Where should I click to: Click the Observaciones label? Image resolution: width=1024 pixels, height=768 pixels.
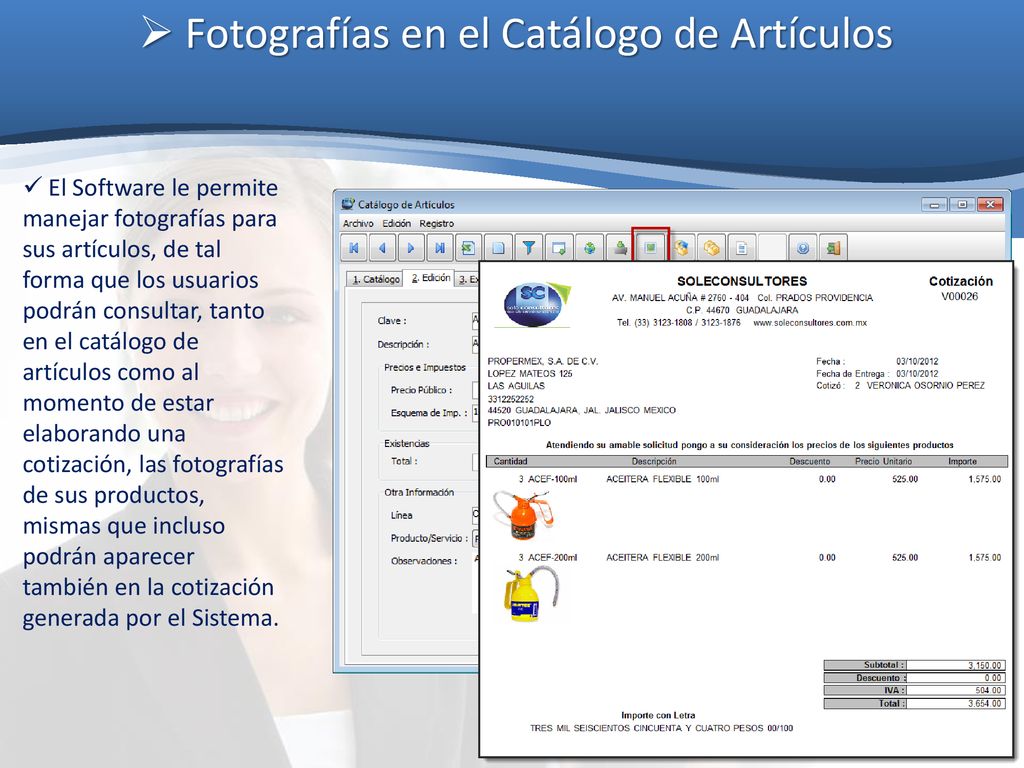click(x=424, y=561)
